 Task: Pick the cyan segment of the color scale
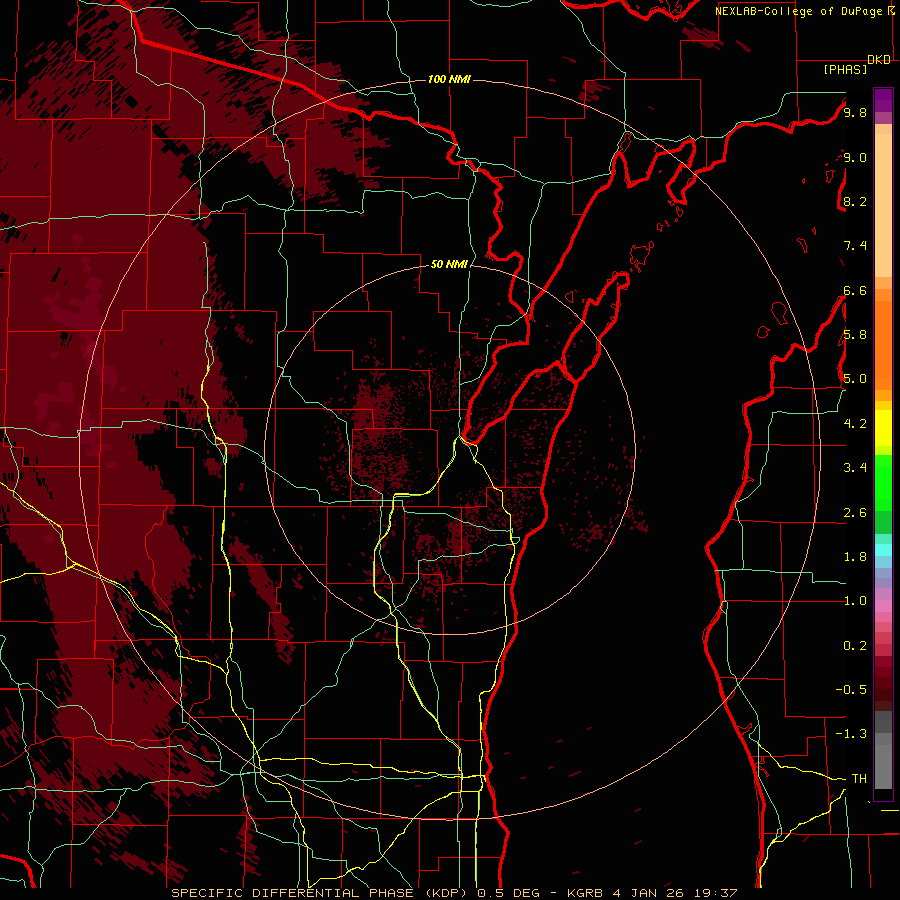tap(883, 550)
